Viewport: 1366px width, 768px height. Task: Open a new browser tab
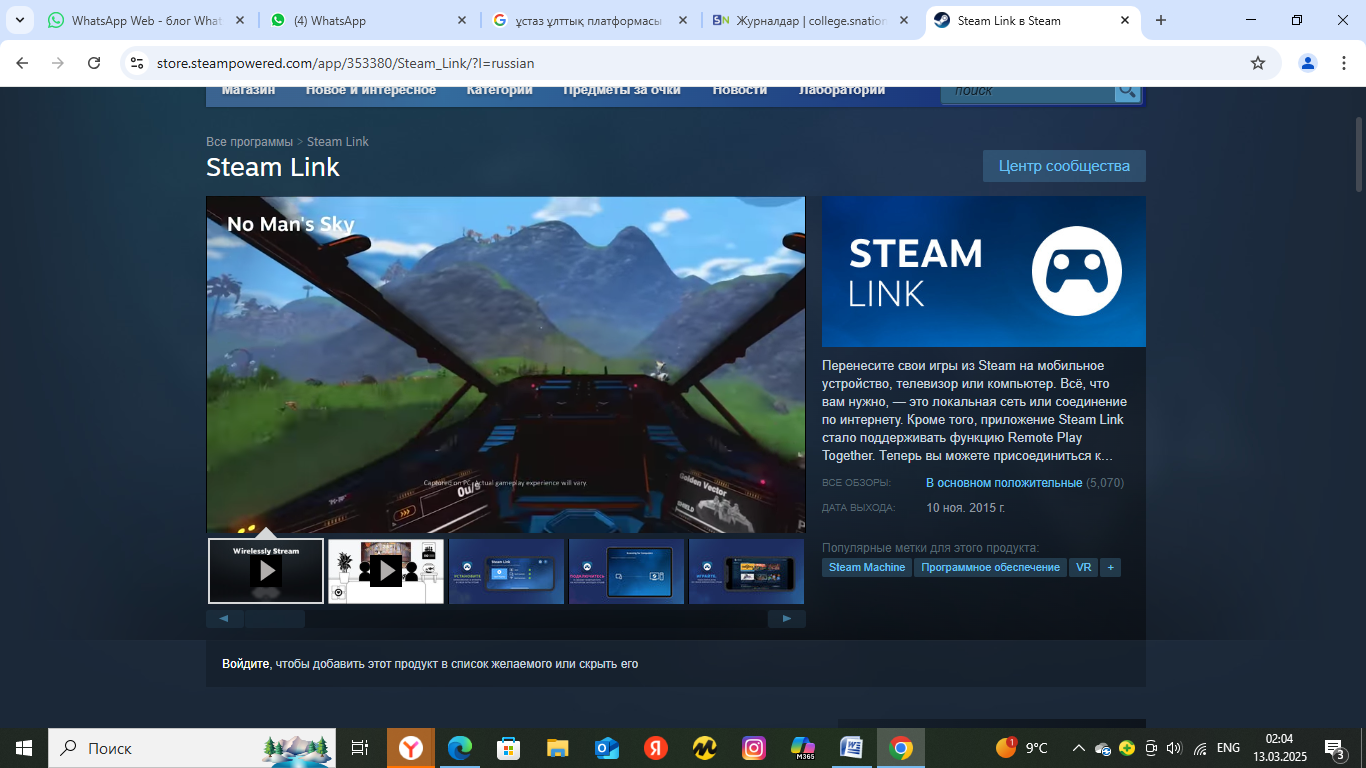click(x=1161, y=20)
